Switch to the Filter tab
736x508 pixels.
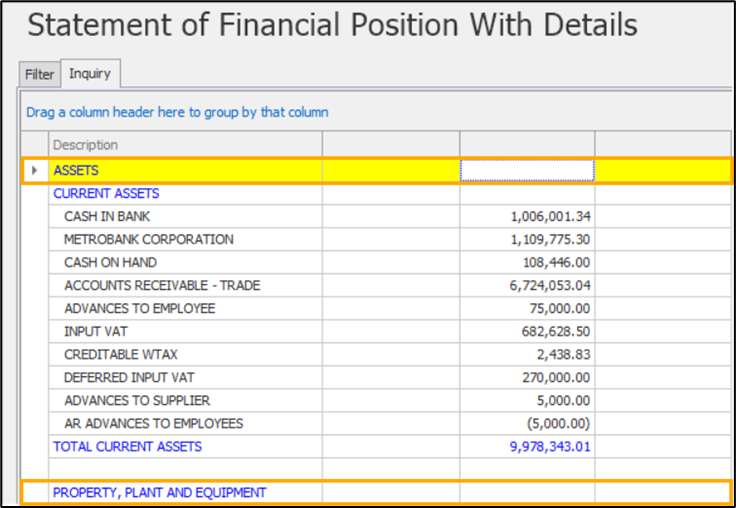point(39,74)
